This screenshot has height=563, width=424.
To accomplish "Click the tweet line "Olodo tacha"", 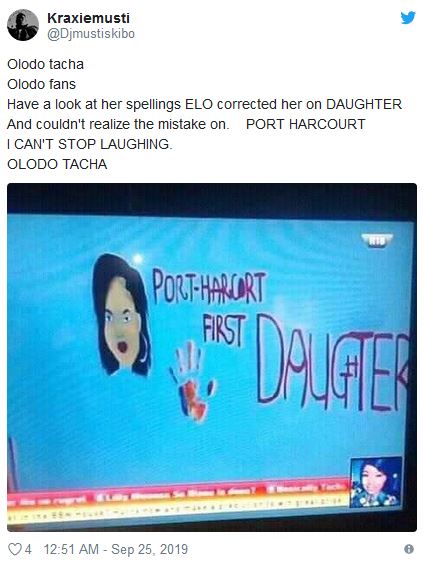I will (x=45, y=64).
